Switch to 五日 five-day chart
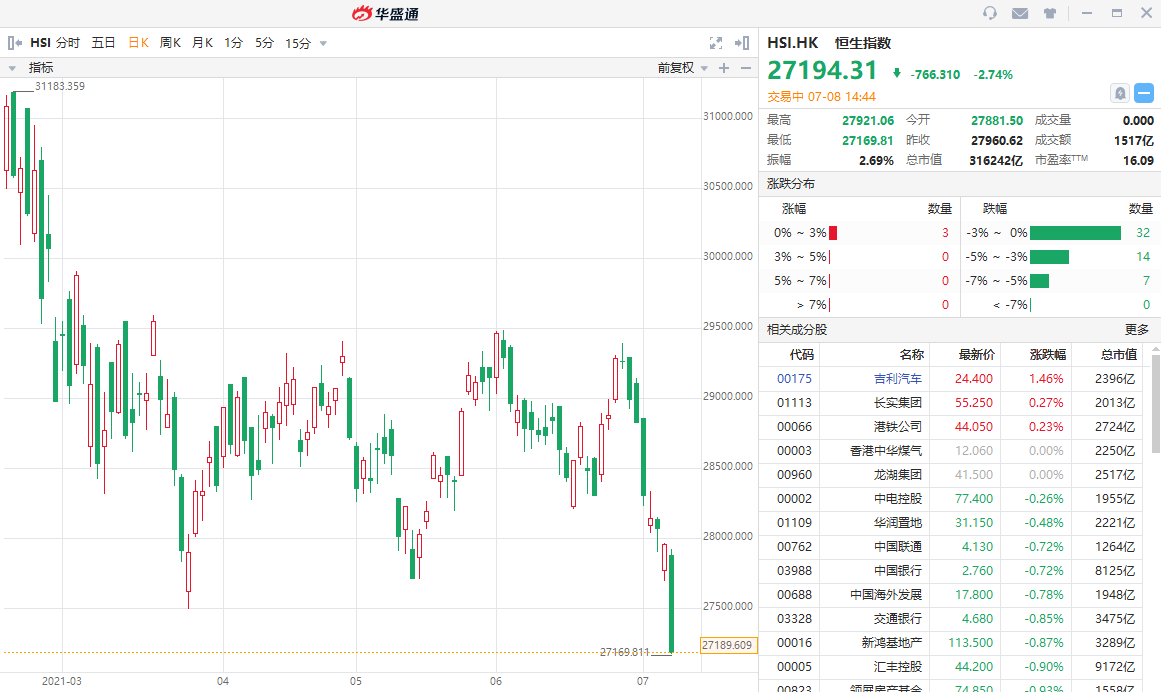Screen dimensions: 1161x692 point(103,43)
